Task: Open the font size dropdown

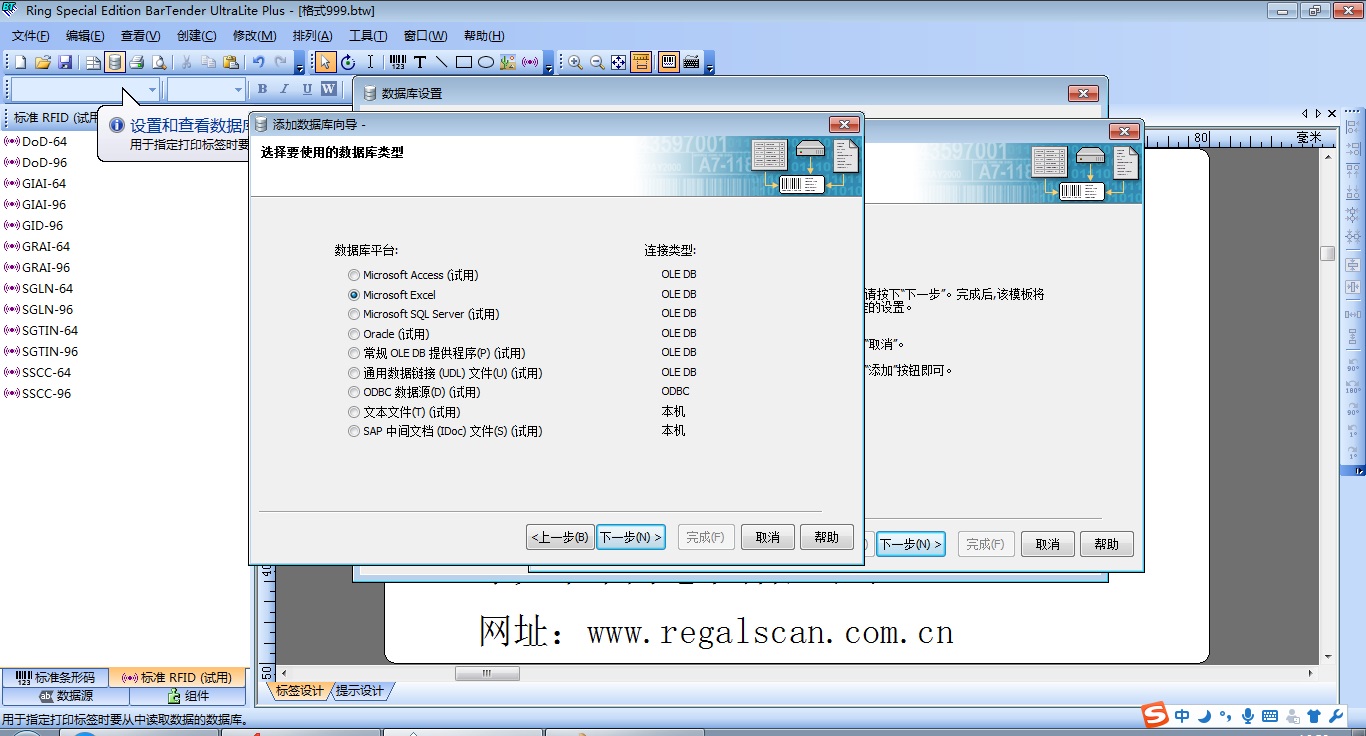Action: tap(238, 90)
